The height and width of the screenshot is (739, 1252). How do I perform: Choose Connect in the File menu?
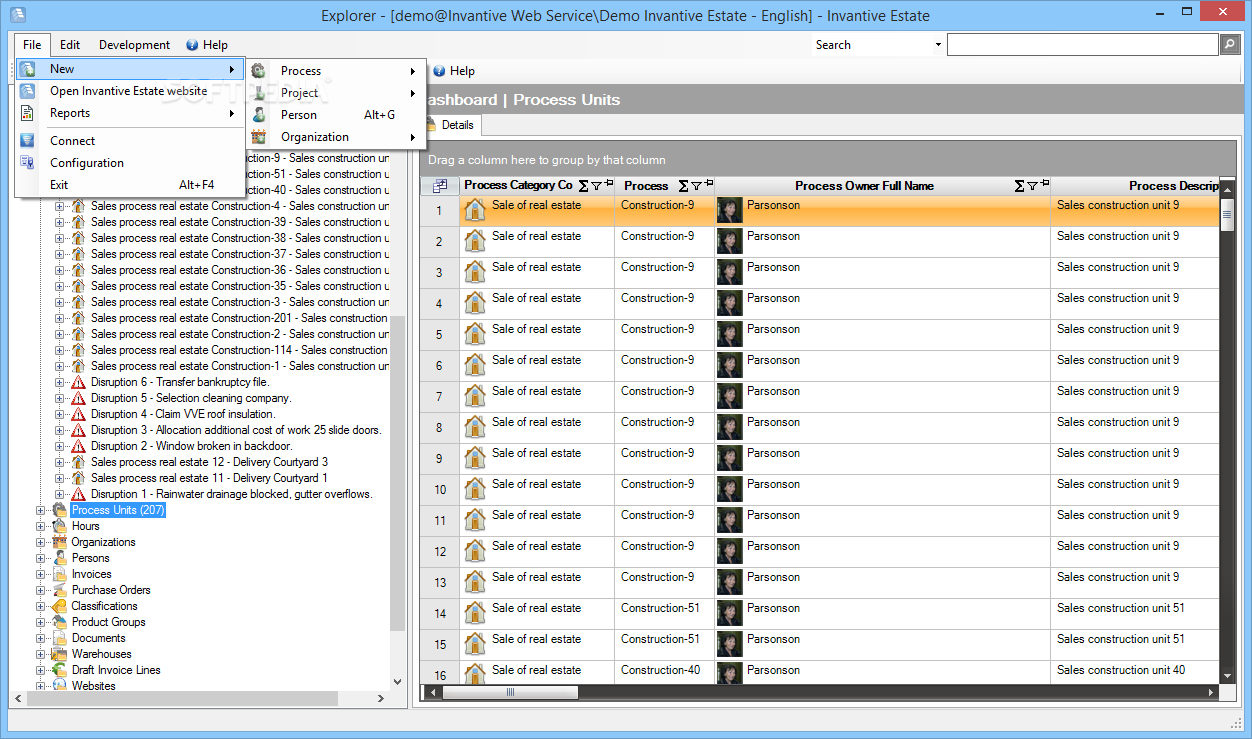click(130, 141)
